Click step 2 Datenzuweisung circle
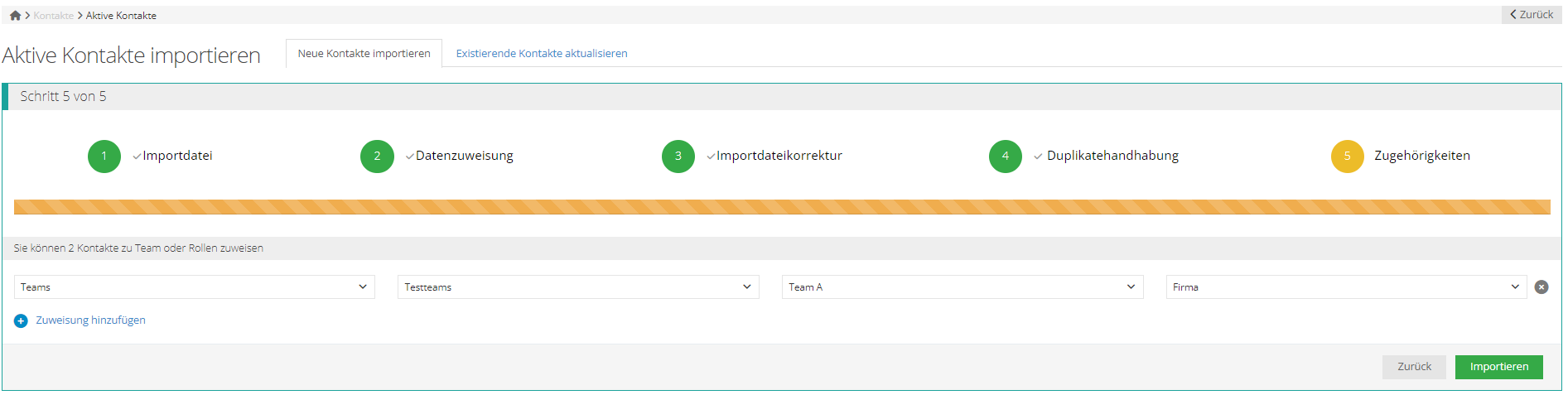1568x395 pixels. [377, 157]
